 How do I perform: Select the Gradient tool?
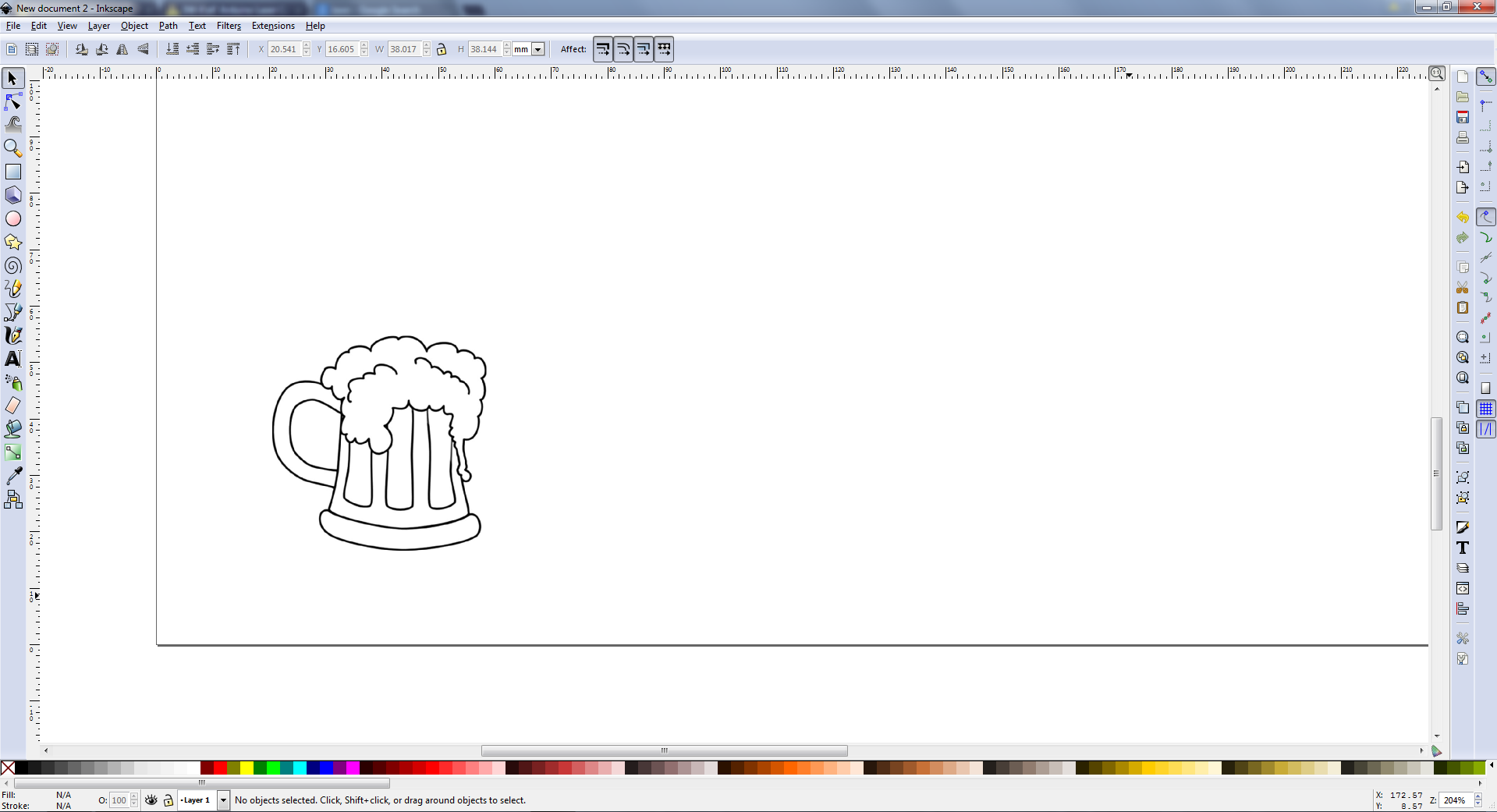[x=12, y=452]
